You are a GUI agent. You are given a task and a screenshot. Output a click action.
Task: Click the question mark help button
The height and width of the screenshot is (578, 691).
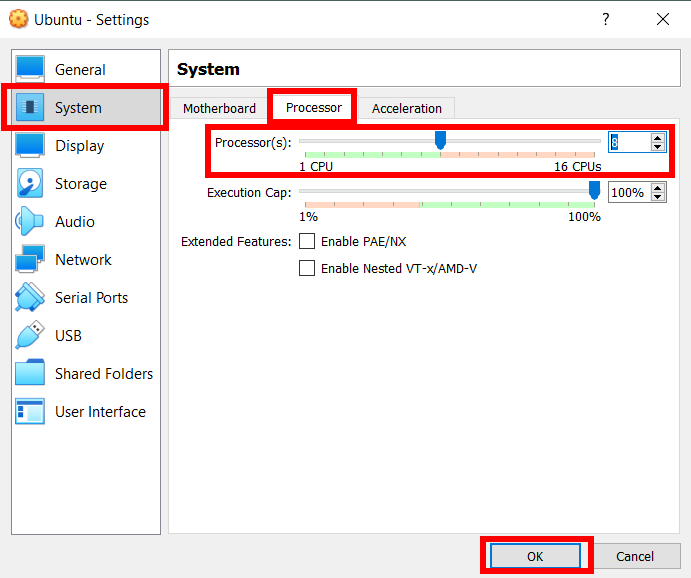606,19
